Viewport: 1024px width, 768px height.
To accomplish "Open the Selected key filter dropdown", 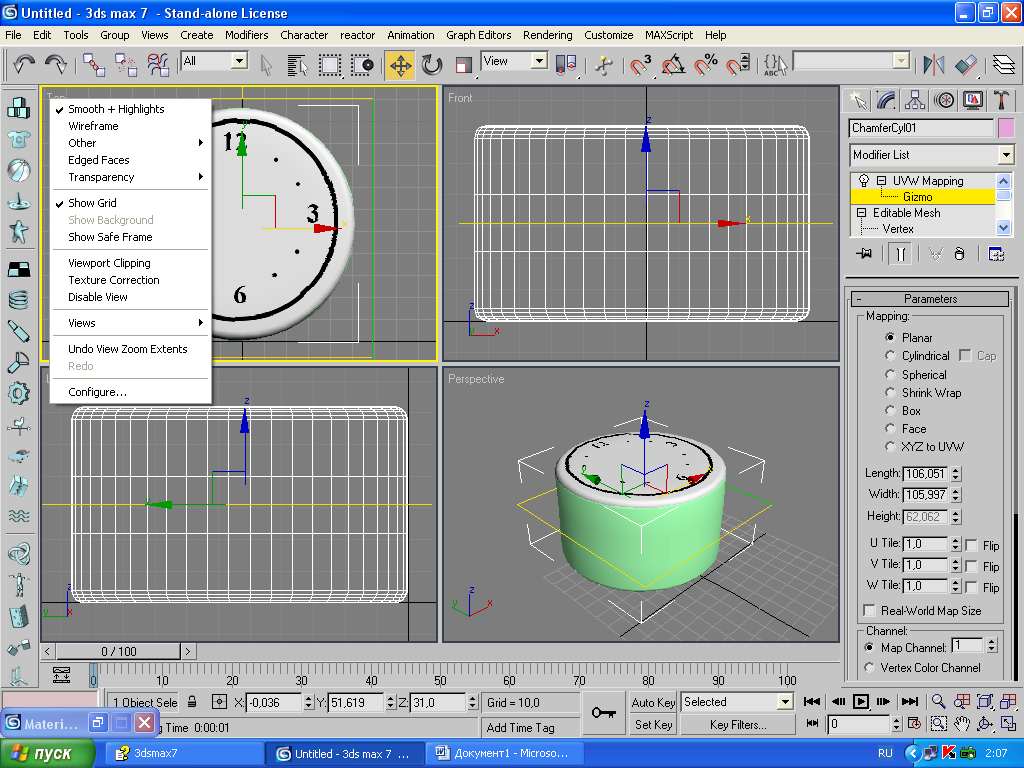I will click(x=784, y=702).
